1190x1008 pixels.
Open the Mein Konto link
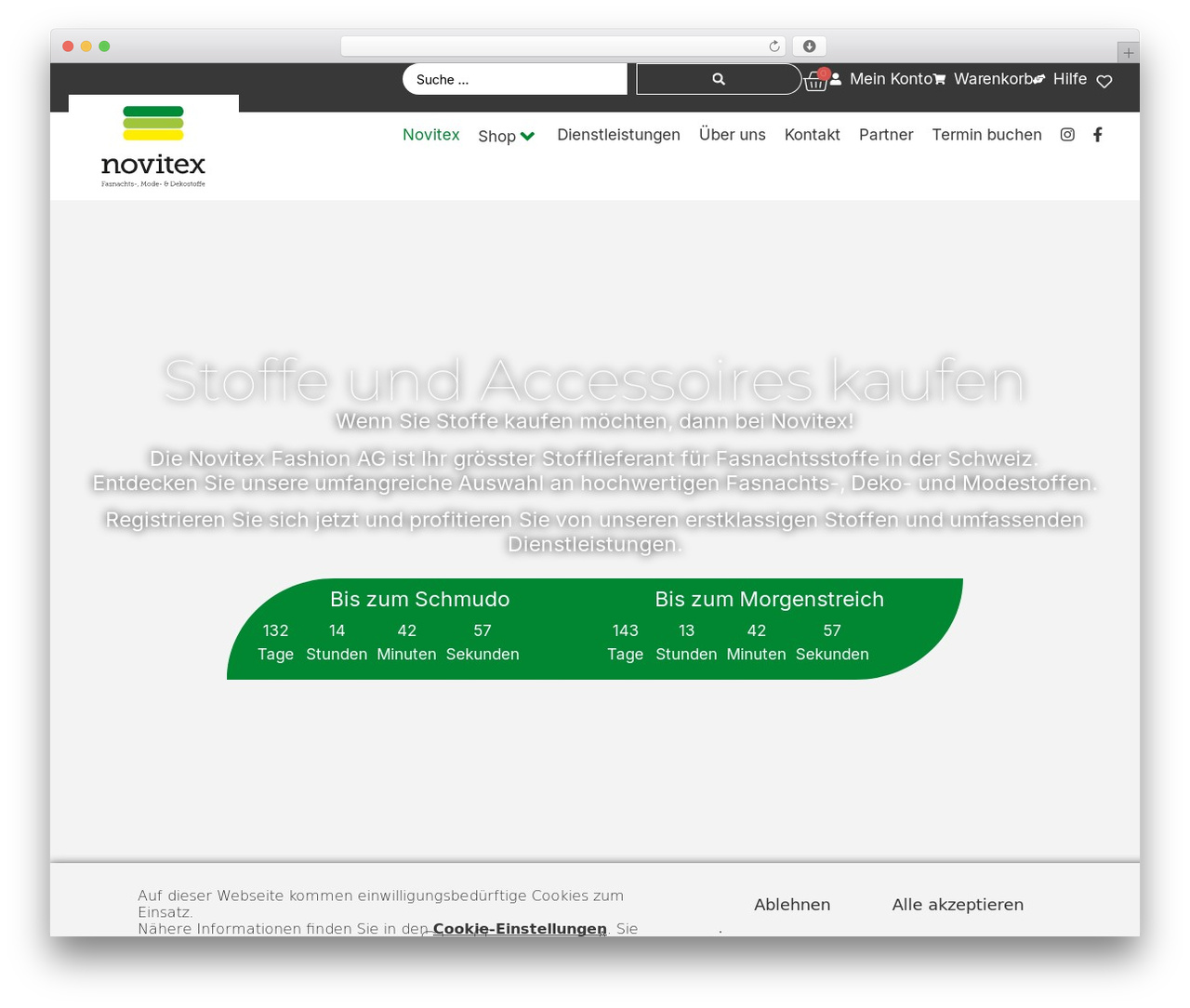click(x=881, y=79)
